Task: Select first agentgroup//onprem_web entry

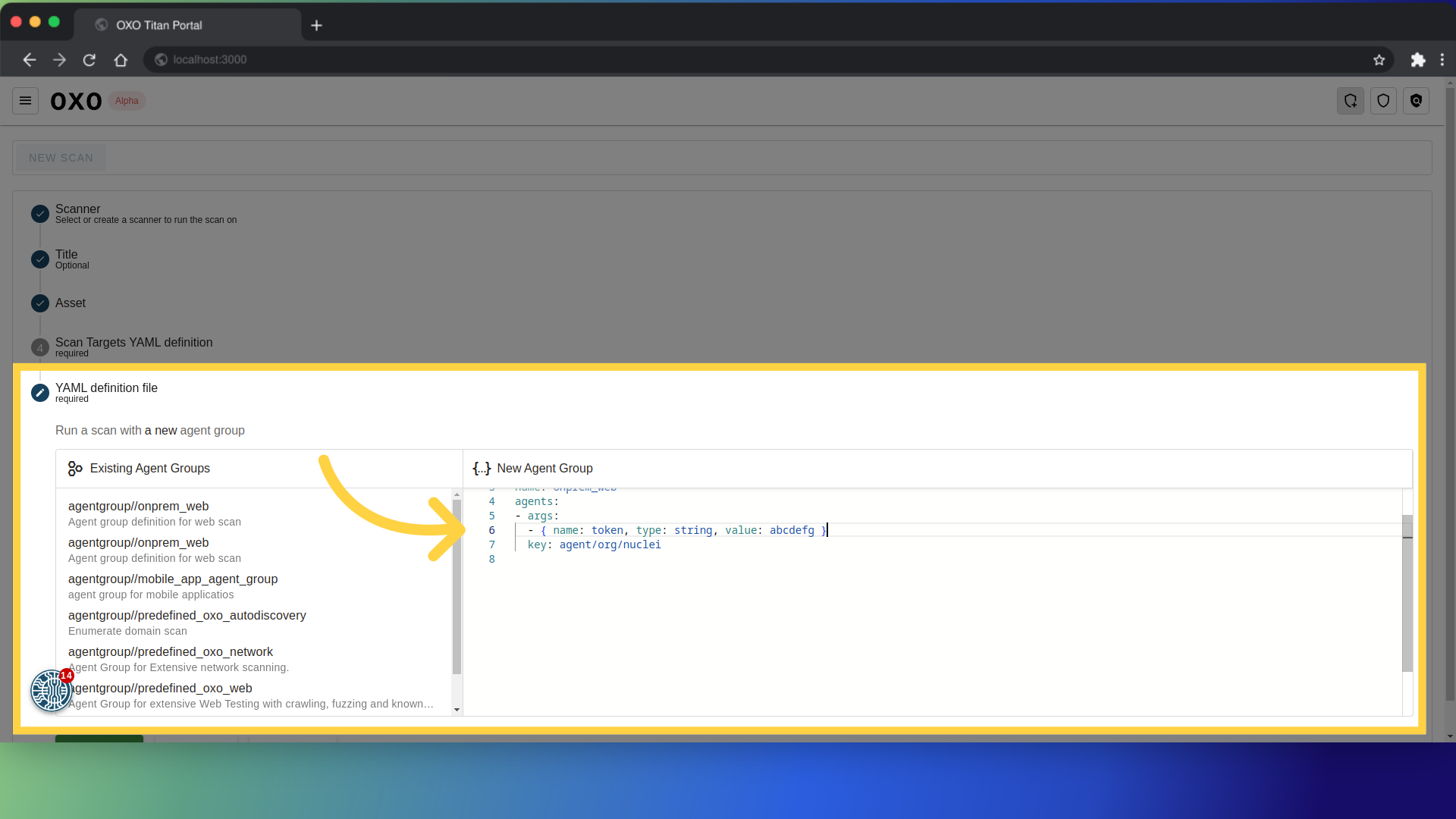Action: pos(254,513)
